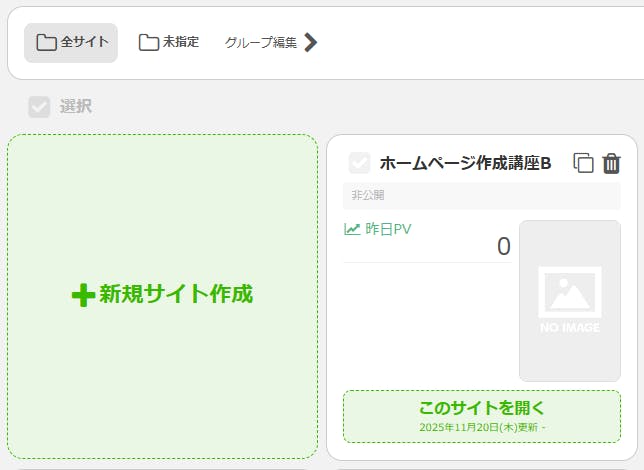Click the 全サイト folder icon
Image resolution: width=644 pixels, height=470 pixels.
(x=46, y=43)
